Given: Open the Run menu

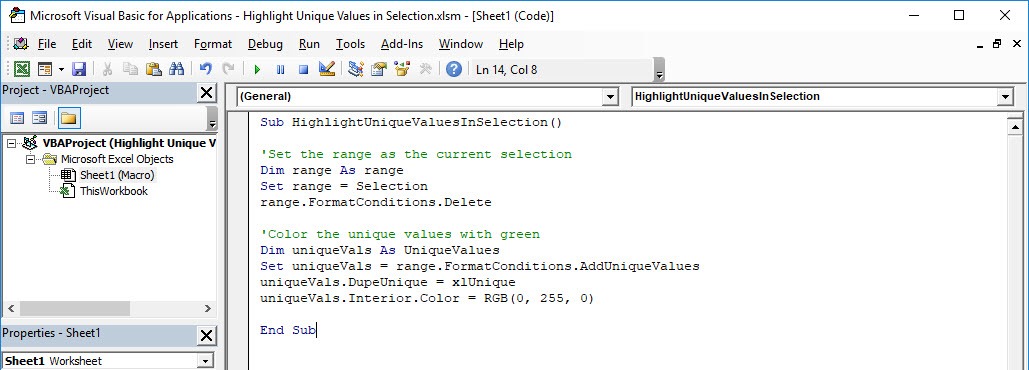Looking at the screenshot, I should coord(309,44).
